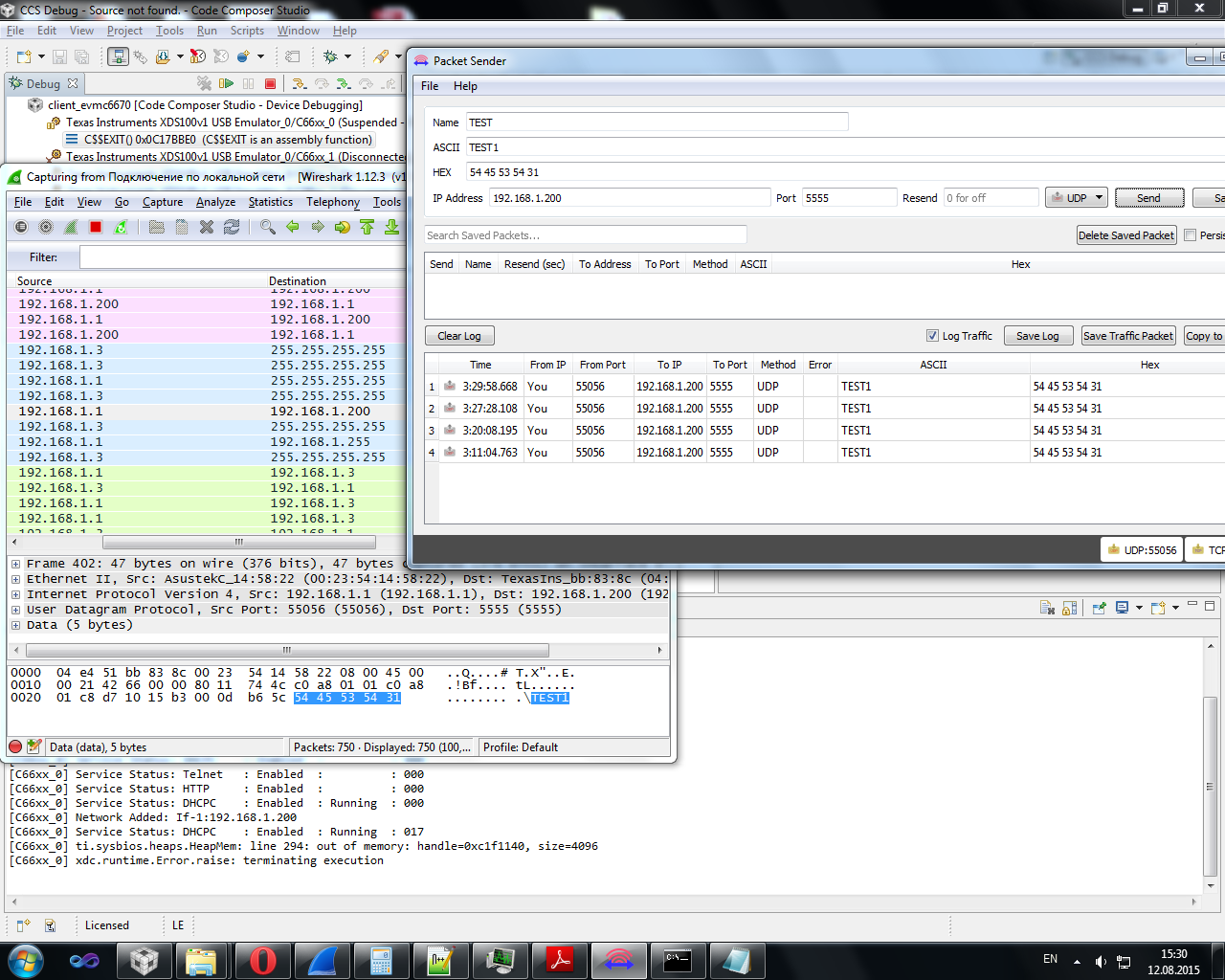Open the UDP protocol dropdown in Packet Sender
The image size is (1225, 980).
coord(1077,198)
